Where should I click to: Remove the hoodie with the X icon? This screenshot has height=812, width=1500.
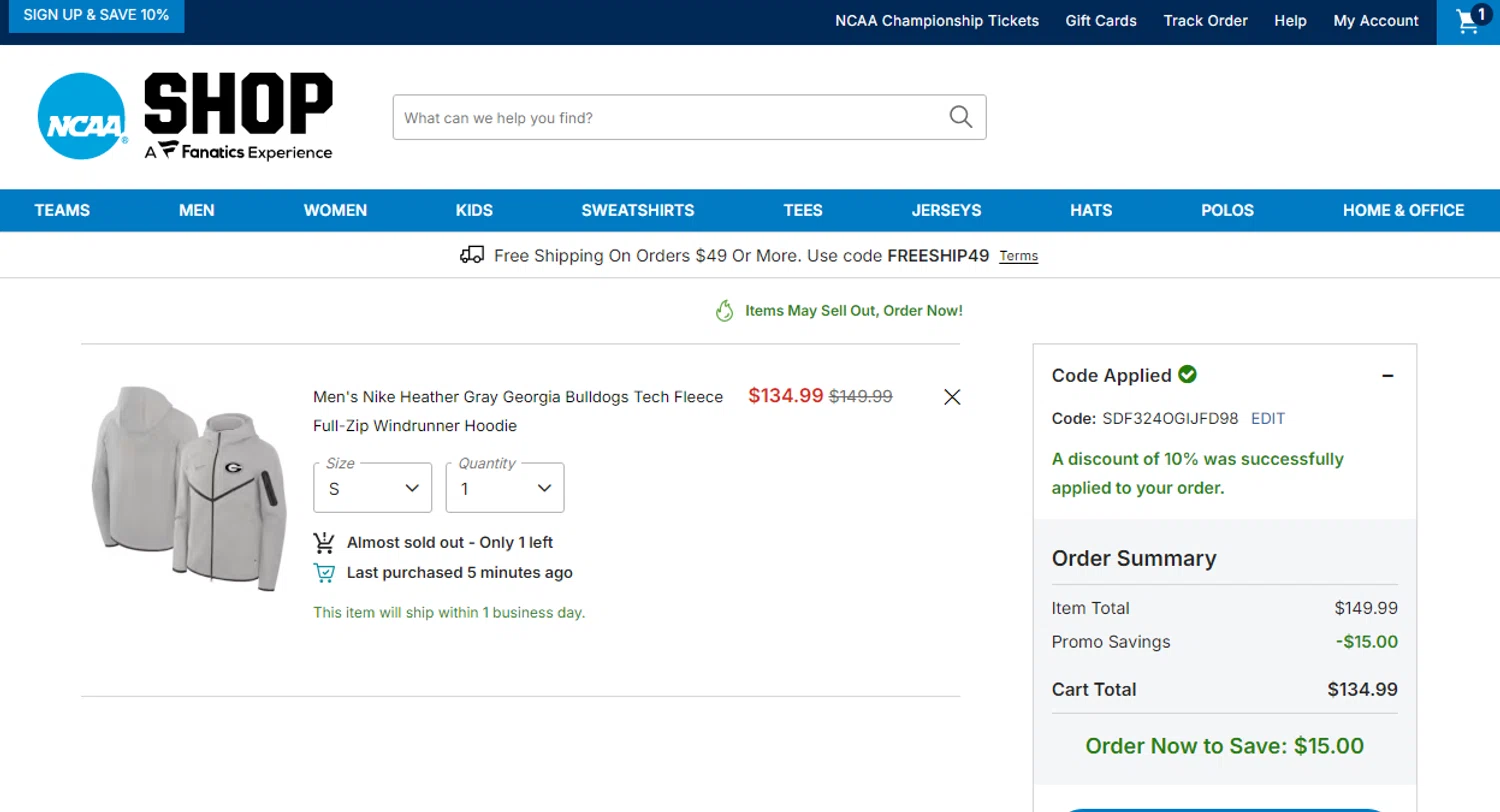952,397
